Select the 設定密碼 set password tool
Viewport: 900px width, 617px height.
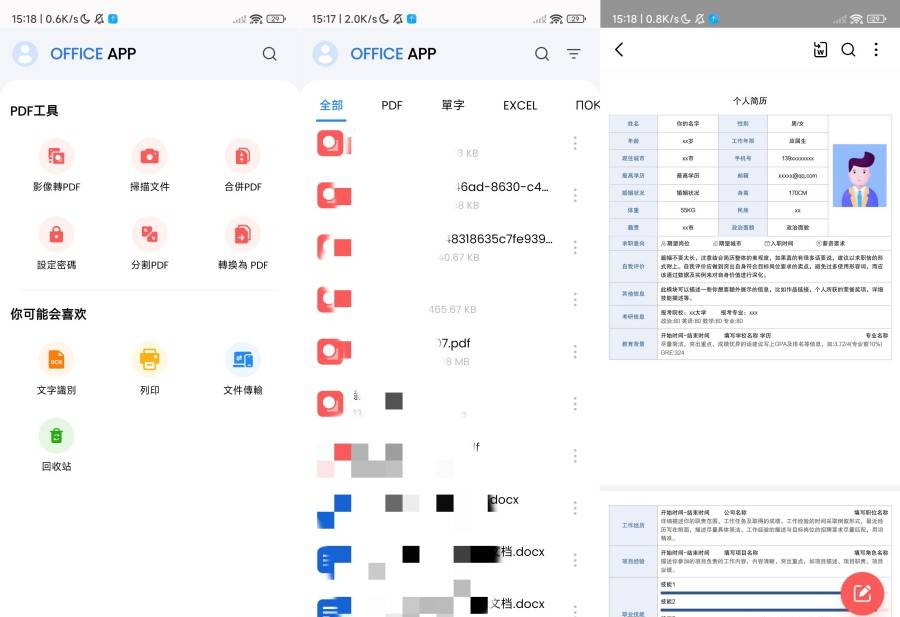pos(56,234)
